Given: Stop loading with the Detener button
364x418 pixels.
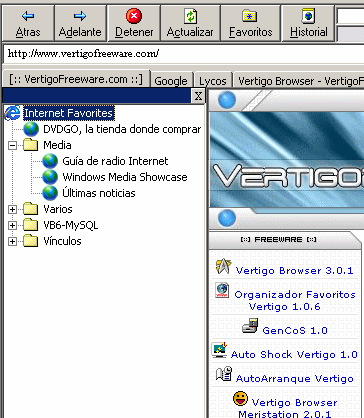Looking at the screenshot, I should tap(134, 23).
